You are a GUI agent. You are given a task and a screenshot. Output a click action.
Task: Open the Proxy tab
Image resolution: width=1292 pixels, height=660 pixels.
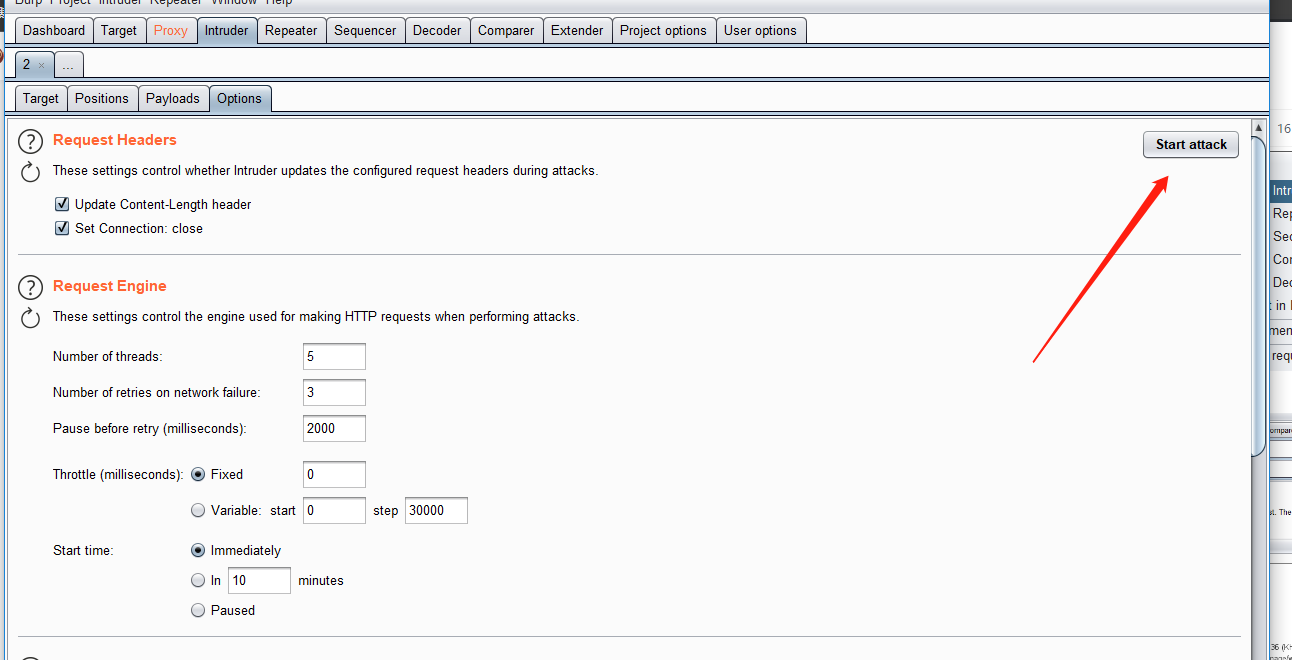click(171, 30)
